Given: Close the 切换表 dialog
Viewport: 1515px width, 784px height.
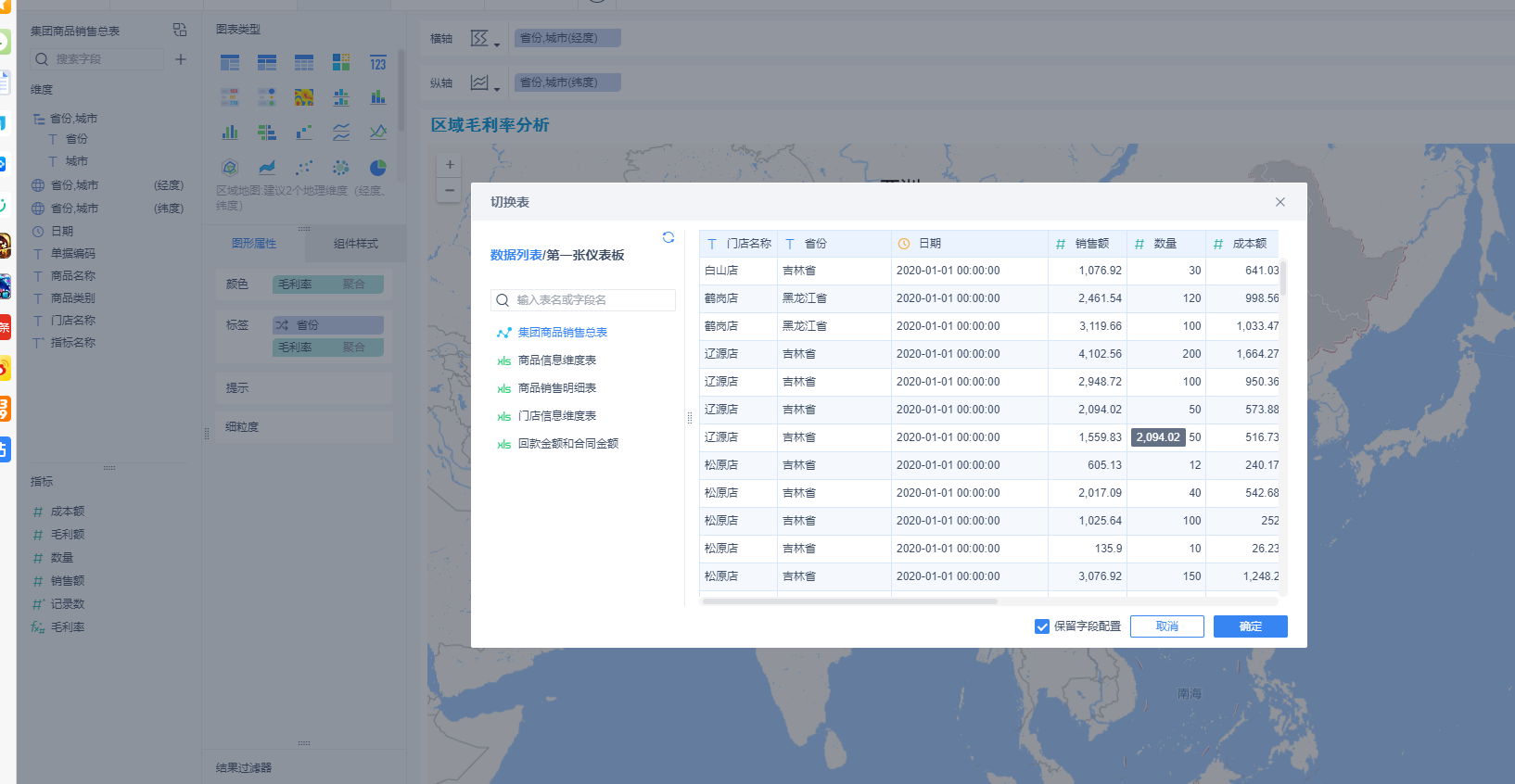Looking at the screenshot, I should click(1279, 202).
